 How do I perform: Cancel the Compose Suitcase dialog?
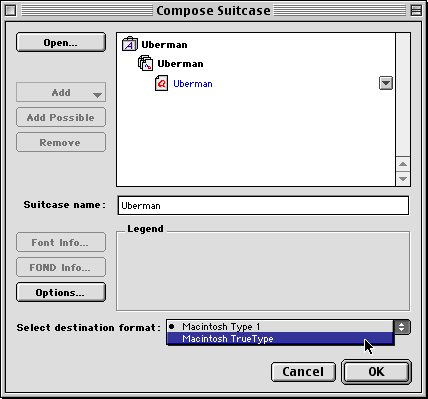coord(303,371)
